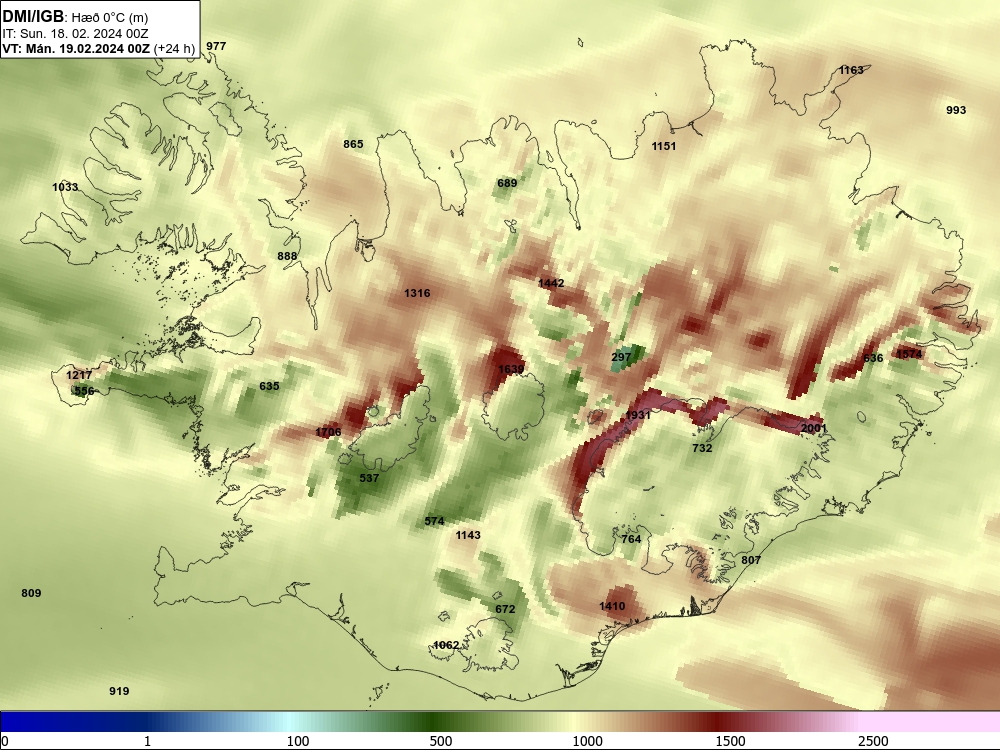Click the VT valid time line
Image resolution: width=1000 pixels, height=750 pixels.
(x=99, y=48)
